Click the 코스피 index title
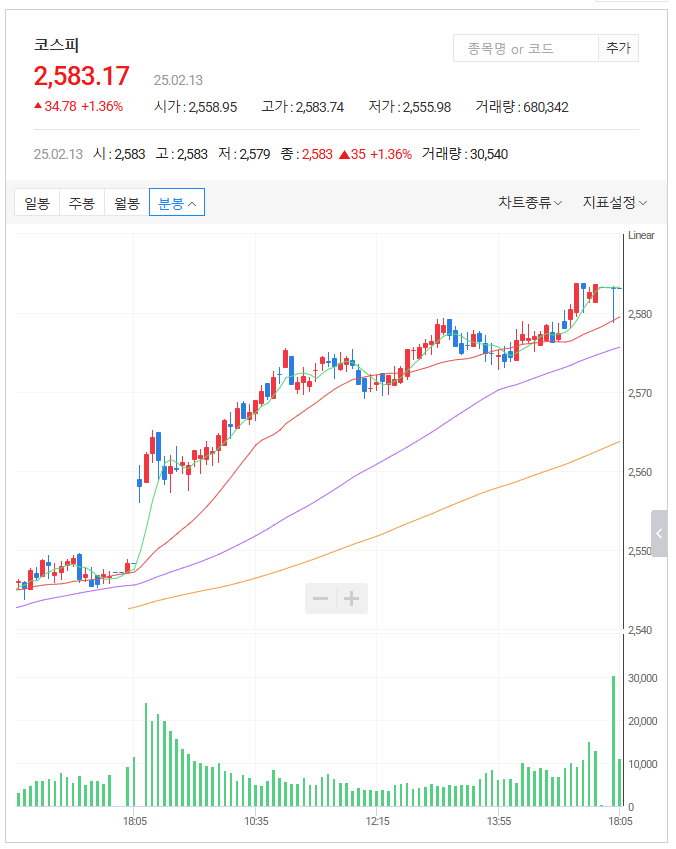Image resolution: width=676 pixels, height=849 pixels. tap(56, 45)
